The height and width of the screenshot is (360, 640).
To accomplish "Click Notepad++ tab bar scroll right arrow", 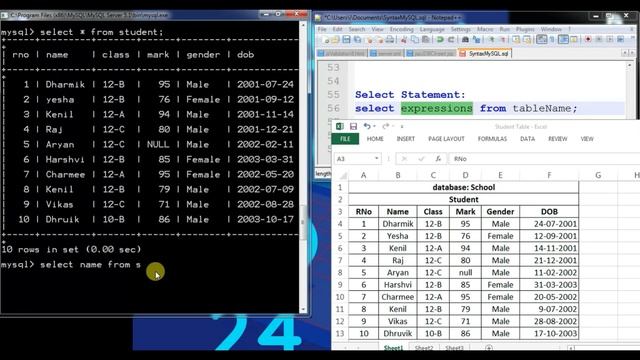I will click(632, 53).
